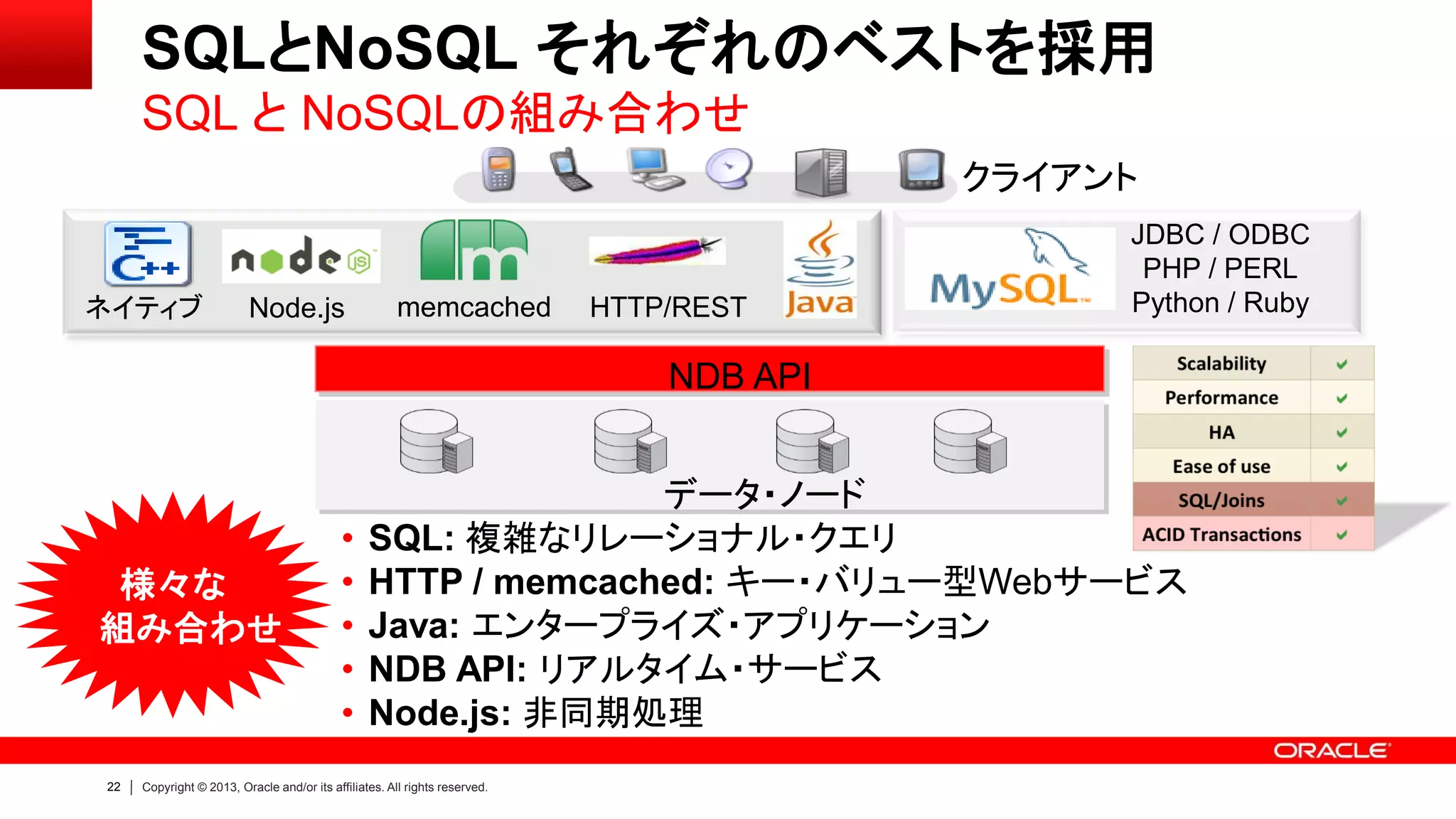The height and width of the screenshot is (819, 1456).
Task: Click the データ・ノード label
Action: tap(765, 493)
